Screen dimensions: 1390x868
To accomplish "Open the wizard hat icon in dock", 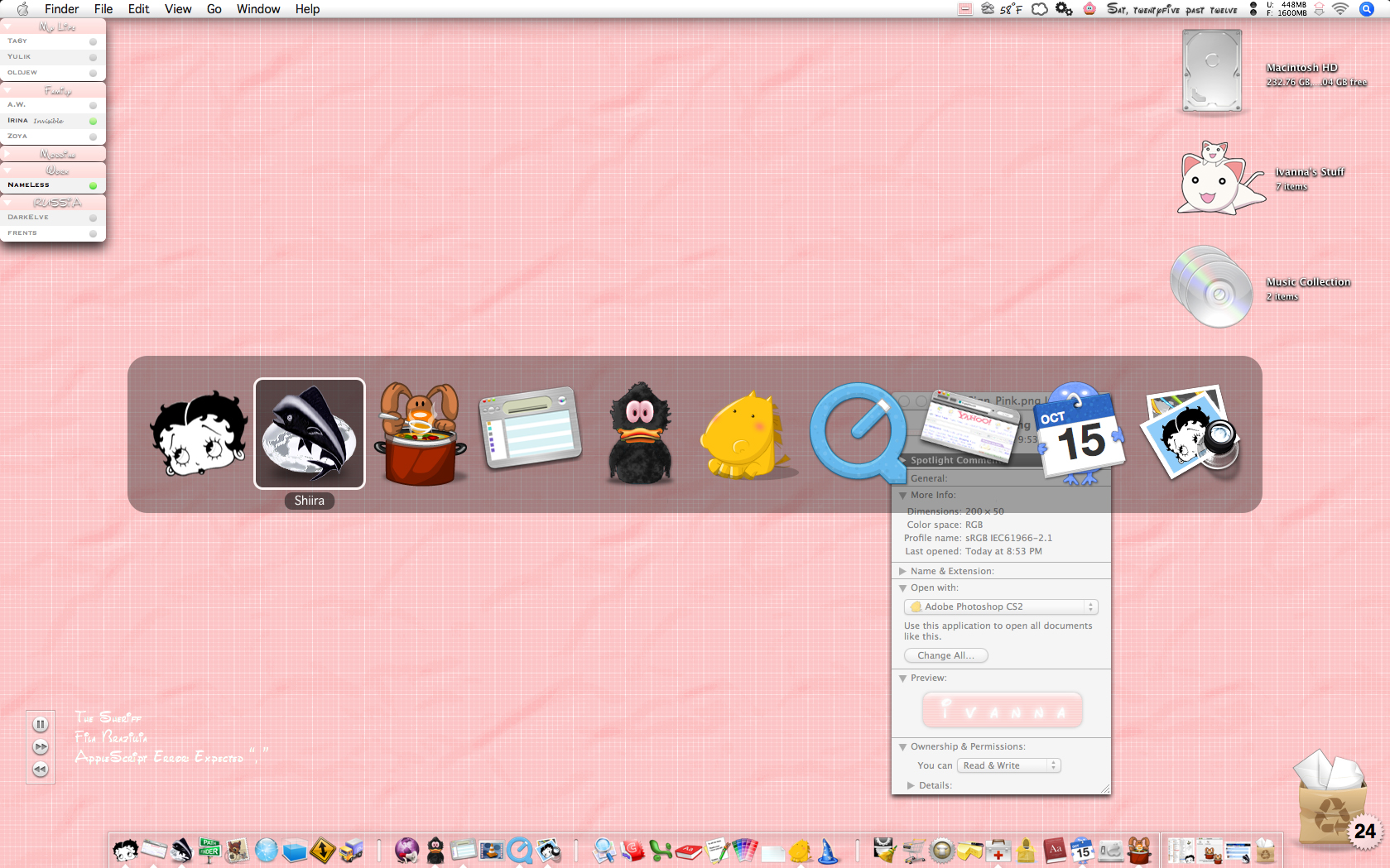I will pyautogui.click(x=828, y=850).
